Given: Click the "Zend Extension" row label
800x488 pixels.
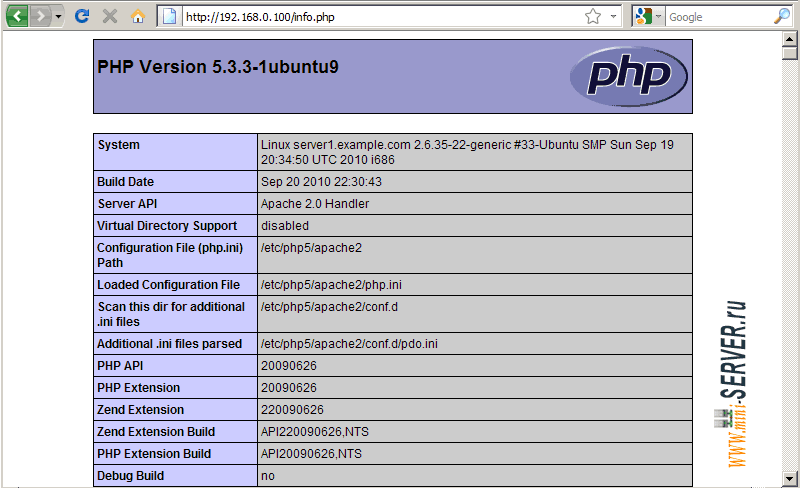Looking at the screenshot, I should click(140, 410).
